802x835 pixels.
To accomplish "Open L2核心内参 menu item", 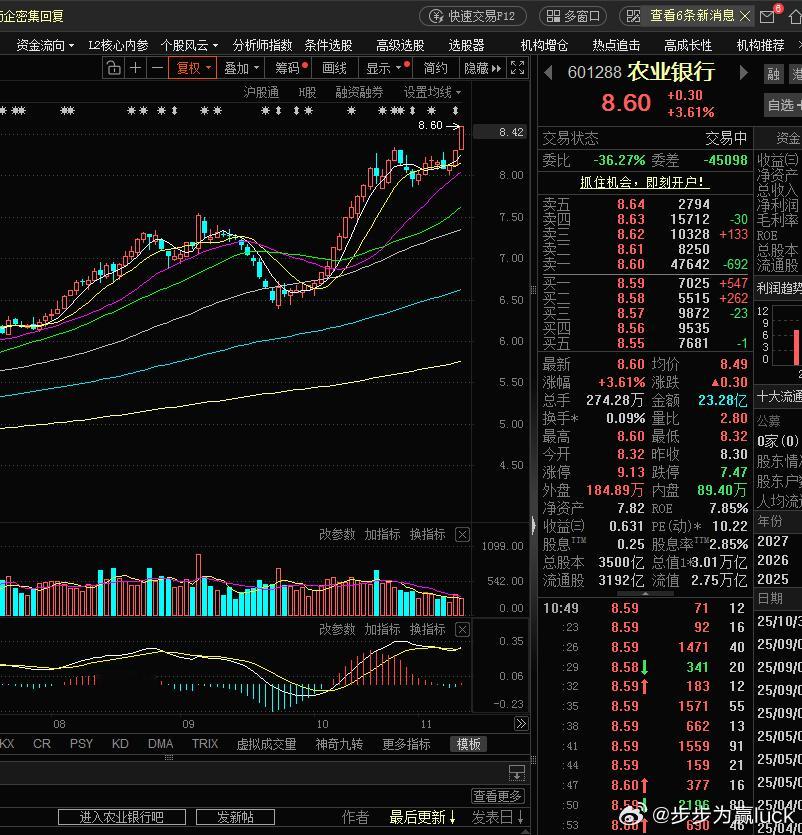I will point(118,45).
